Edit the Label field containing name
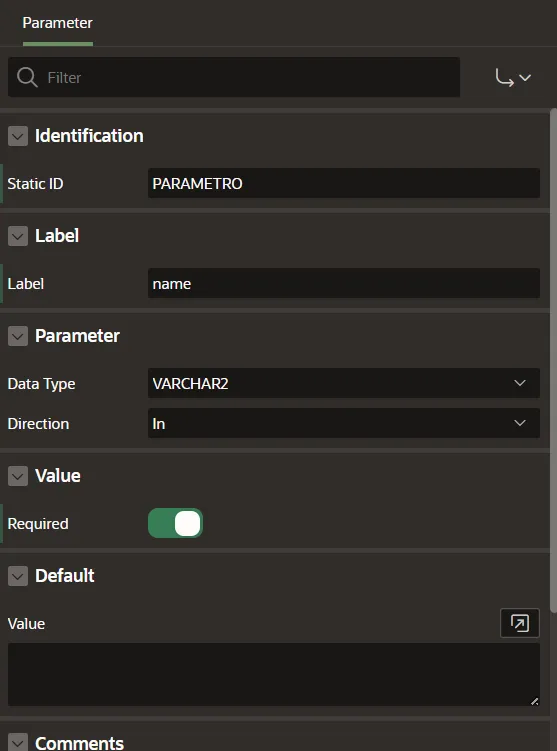The width and height of the screenshot is (557, 751). 343,283
